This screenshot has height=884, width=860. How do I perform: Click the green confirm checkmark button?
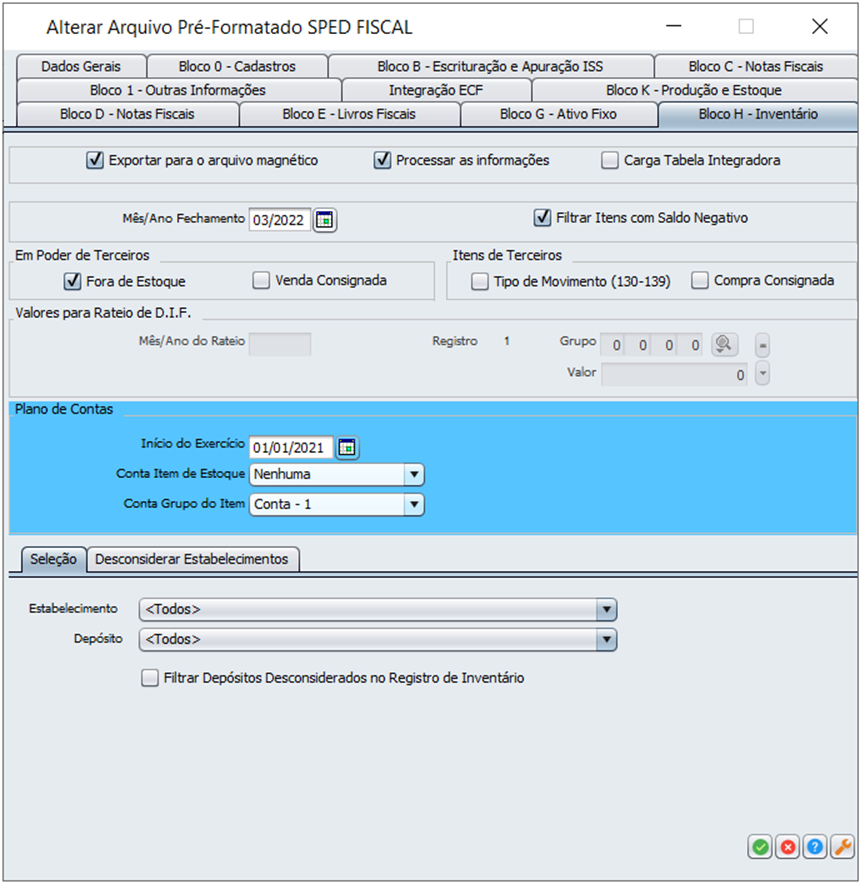pyautogui.click(x=760, y=846)
